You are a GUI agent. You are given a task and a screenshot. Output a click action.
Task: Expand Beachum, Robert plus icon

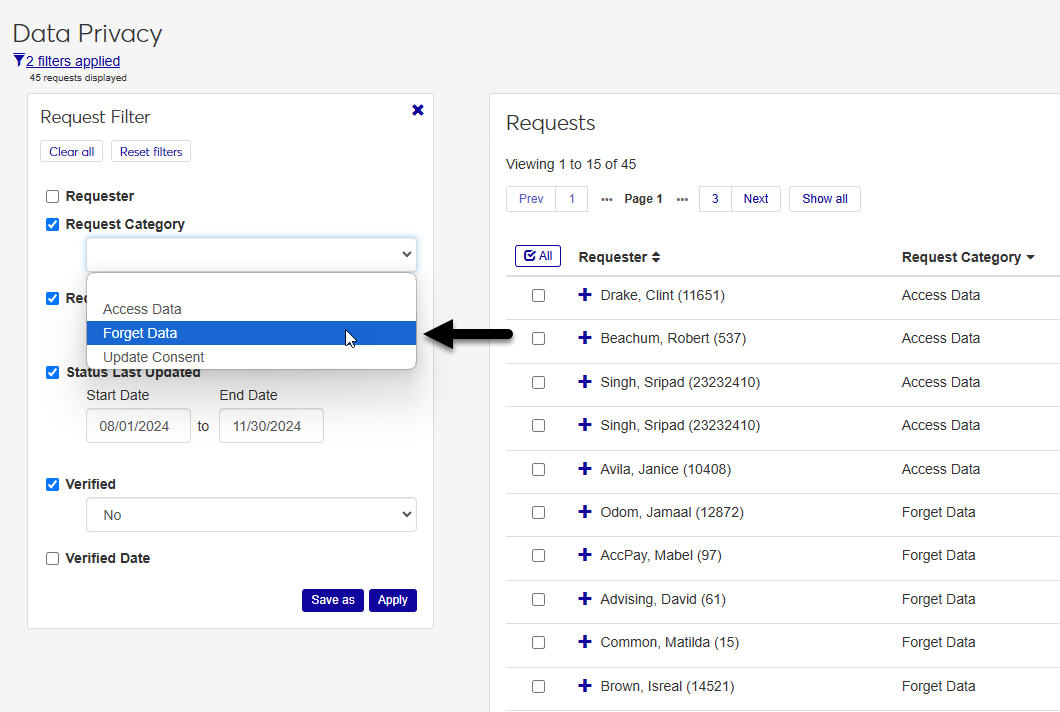pyautogui.click(x=585, y=338)
